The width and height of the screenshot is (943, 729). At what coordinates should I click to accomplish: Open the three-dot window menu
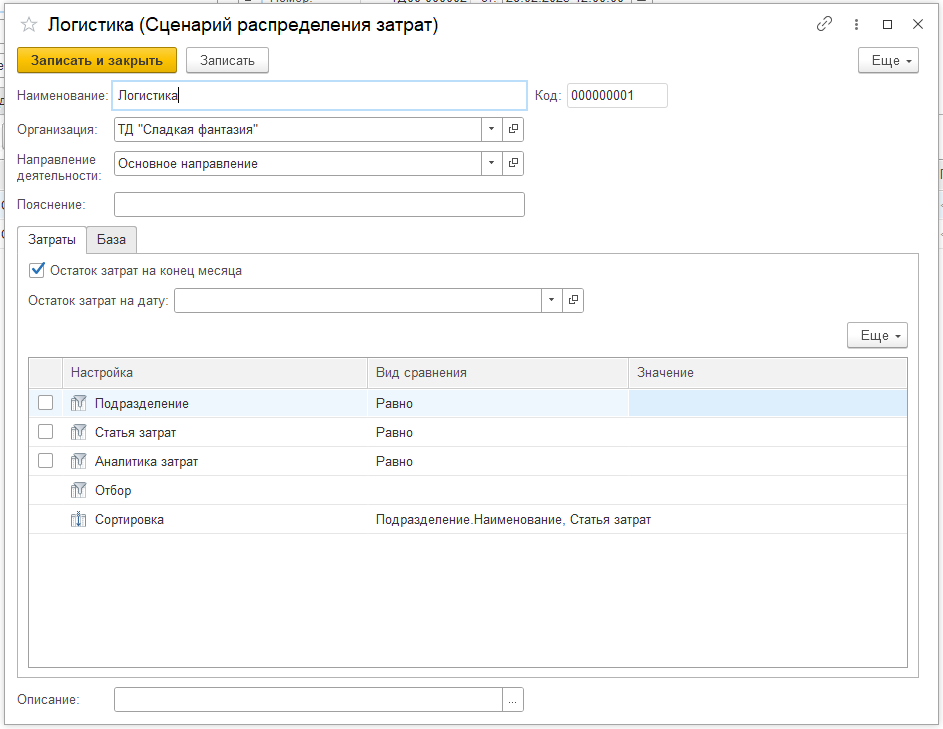856,25
